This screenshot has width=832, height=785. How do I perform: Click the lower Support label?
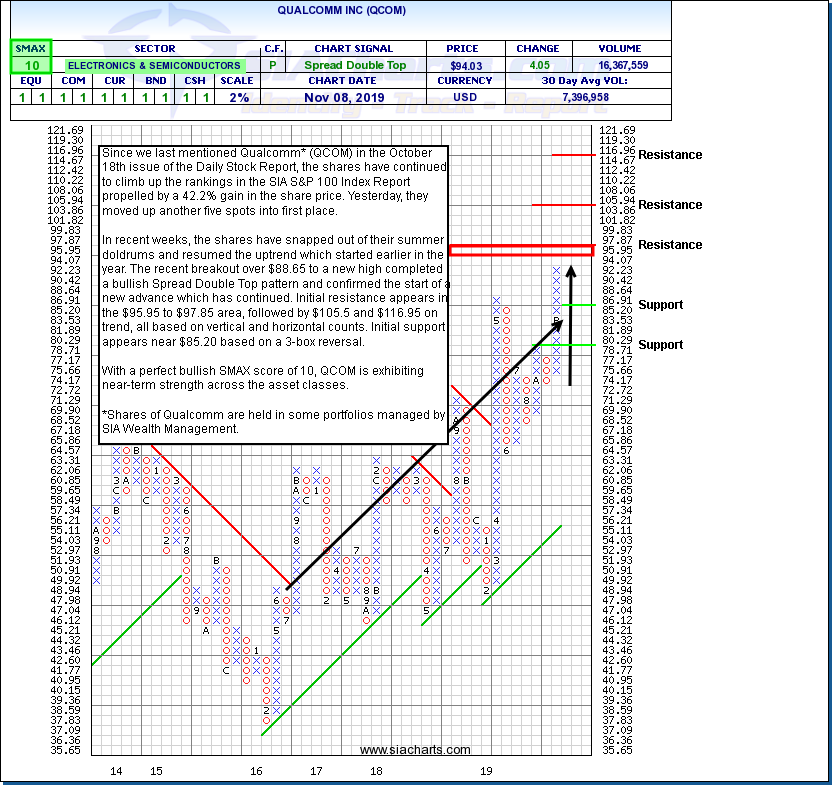pyautogui.click(x=661, y=345)
